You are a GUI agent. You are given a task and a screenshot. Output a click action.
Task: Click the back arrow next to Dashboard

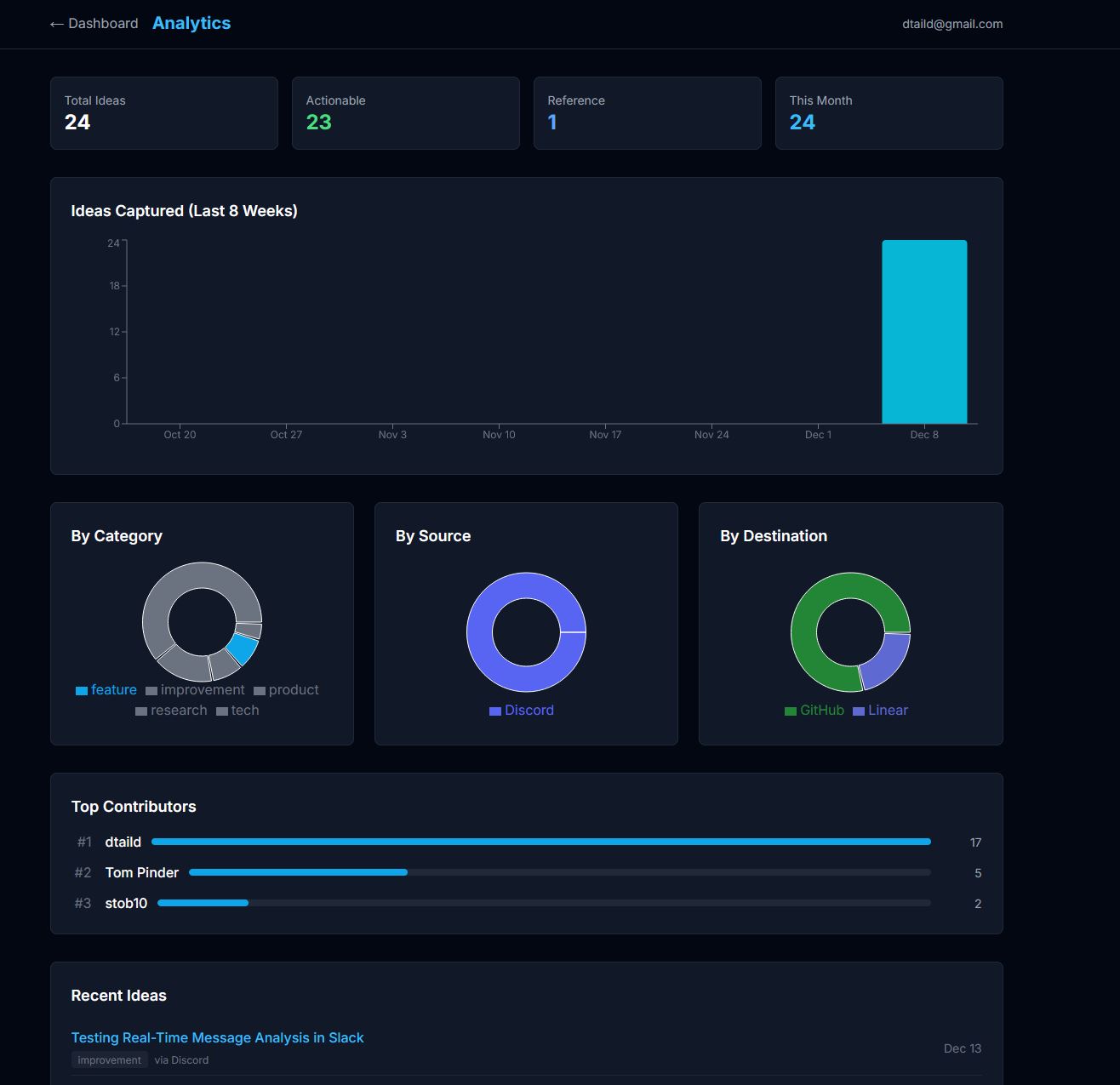[55, 23]
